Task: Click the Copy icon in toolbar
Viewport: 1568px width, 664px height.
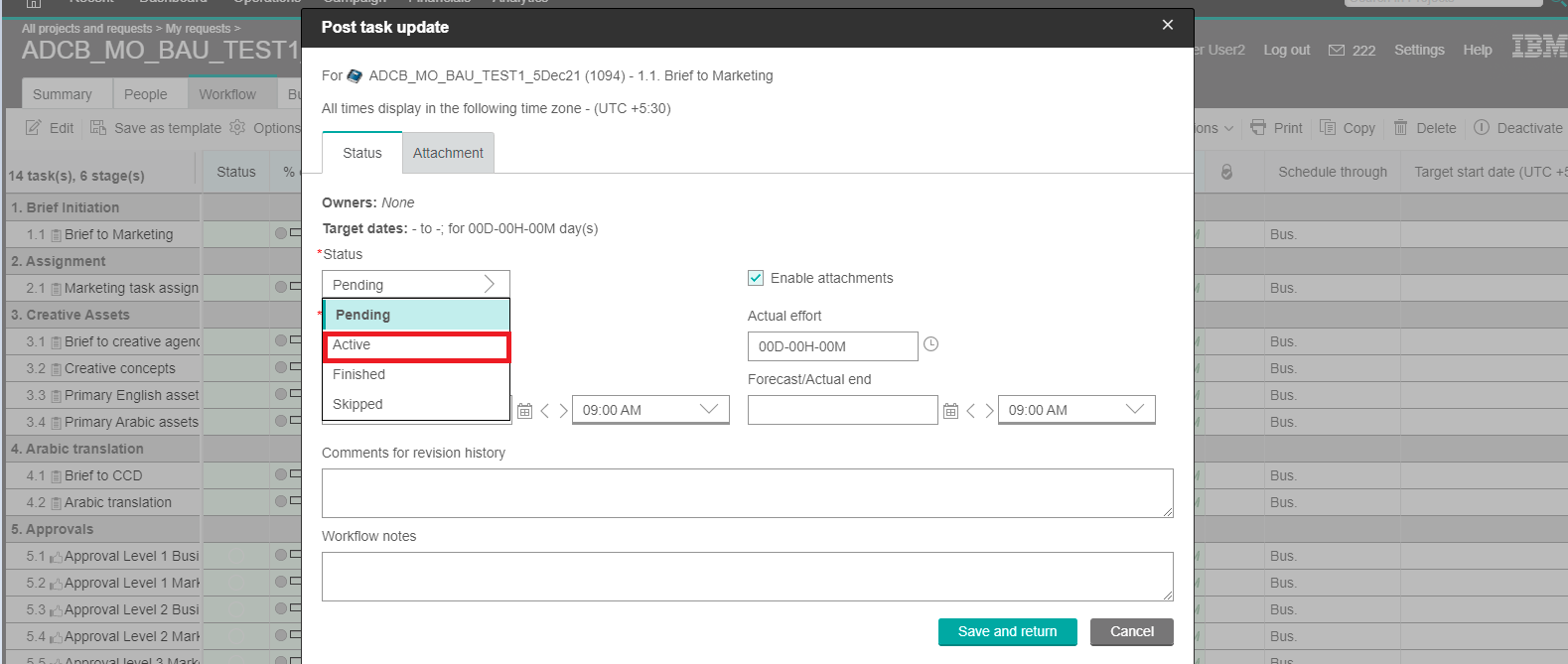Action: point(1328,128)
